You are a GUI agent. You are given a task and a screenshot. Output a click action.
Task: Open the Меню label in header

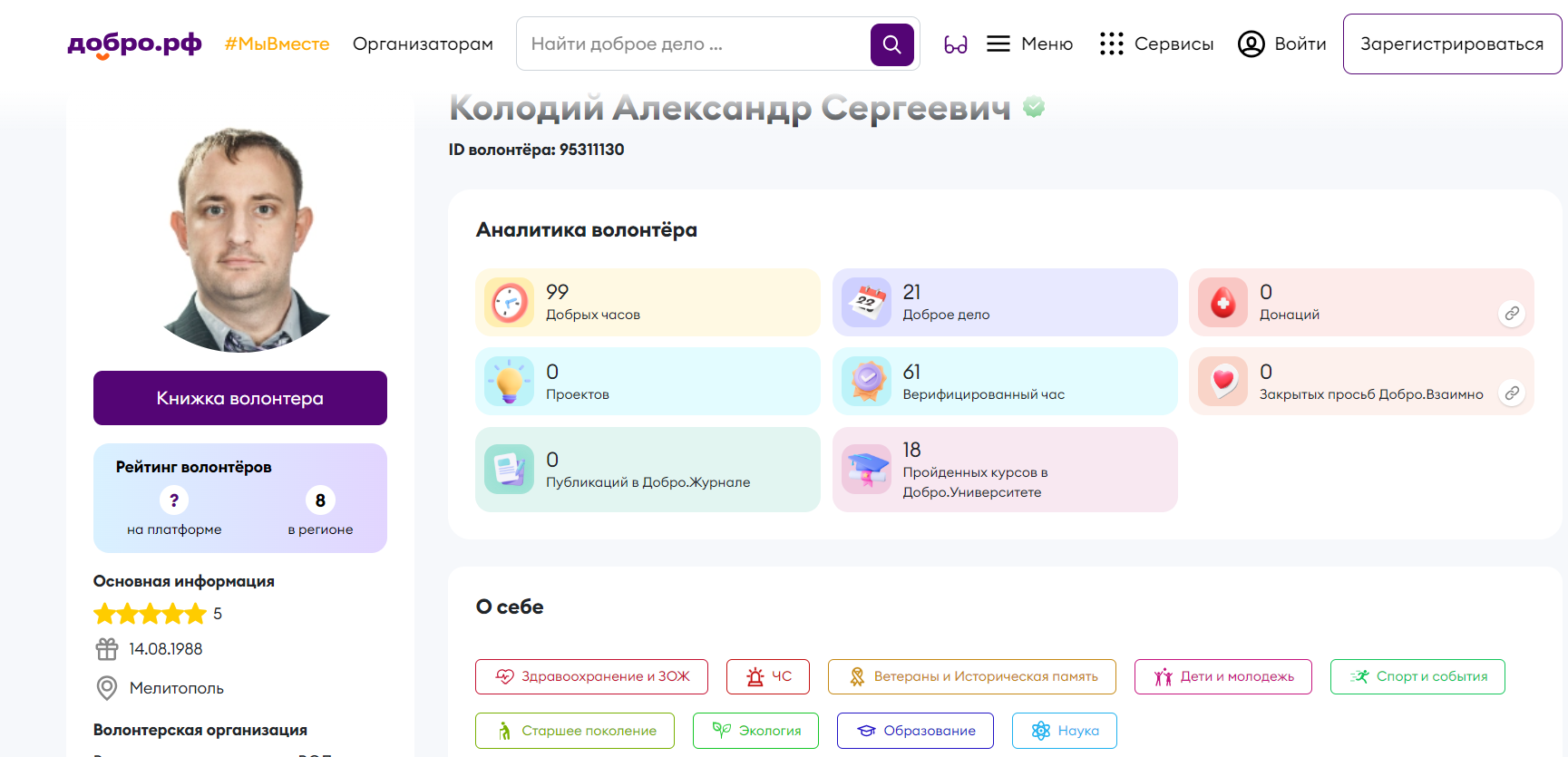pos(1047,44)
